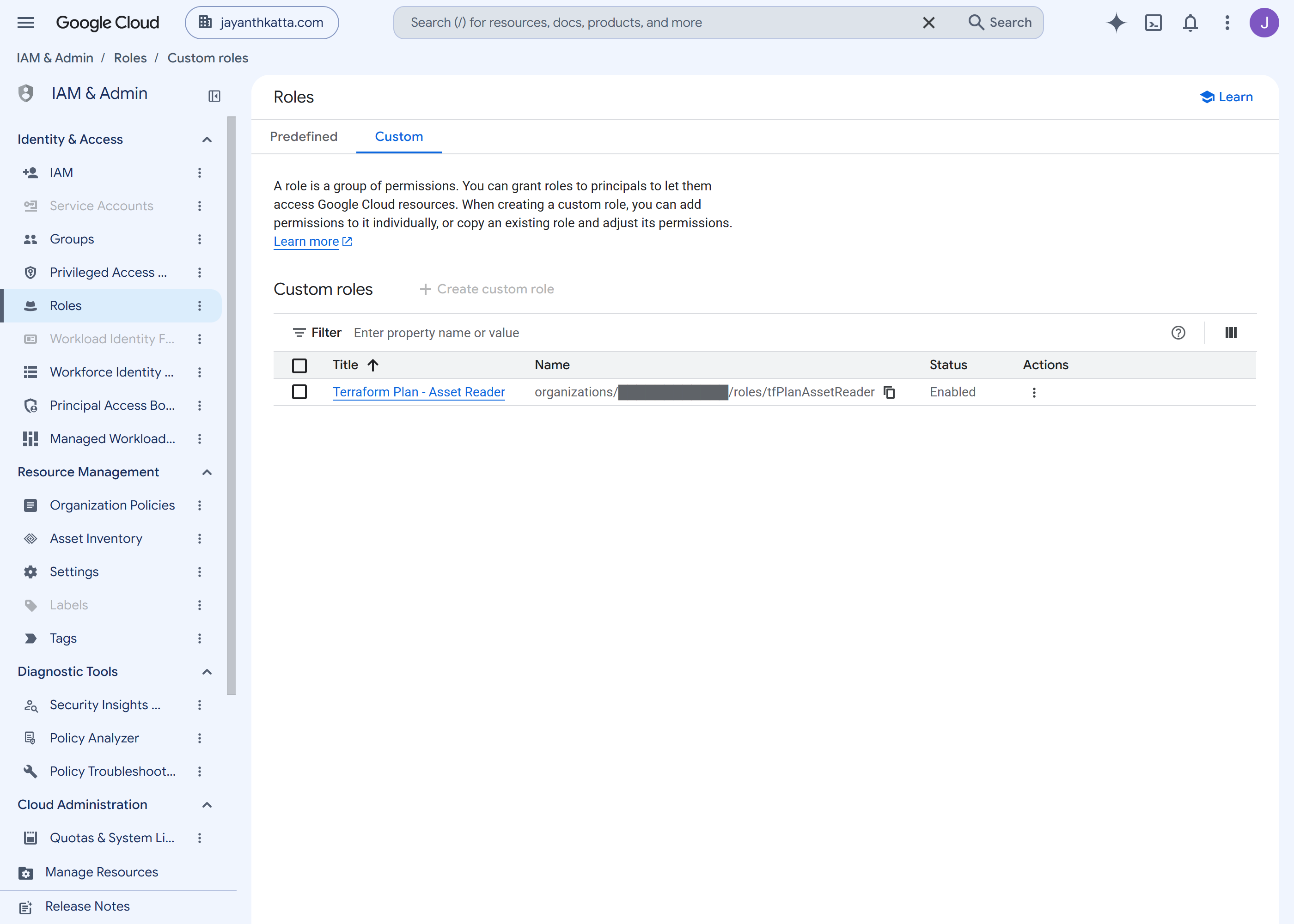The width and height of the screenshot is (1294, 924).
Task: Open the account avatar J
Action: [1264, 23]
